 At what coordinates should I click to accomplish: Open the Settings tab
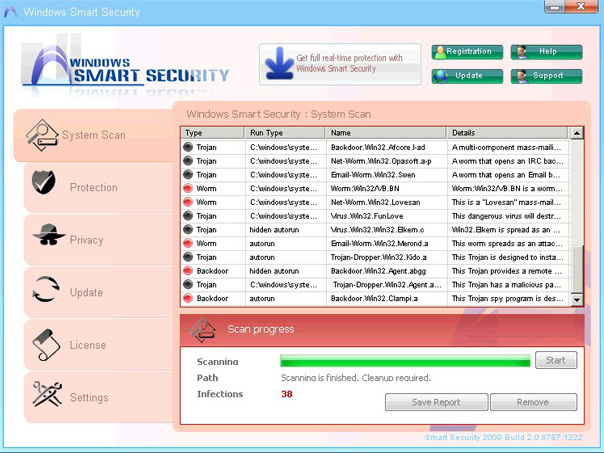coord(99,397)
